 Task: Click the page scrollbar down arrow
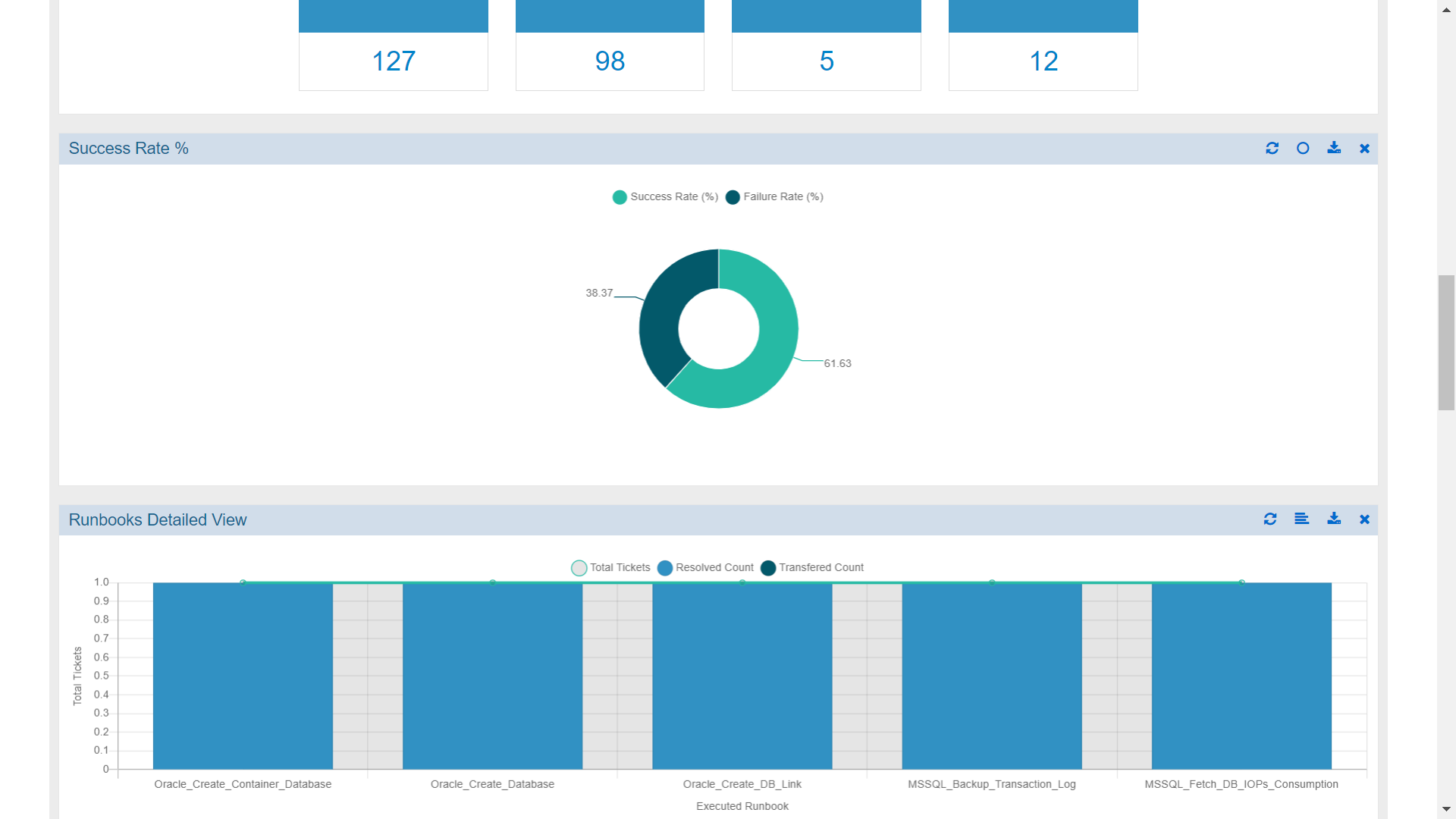coord(1446,809)
